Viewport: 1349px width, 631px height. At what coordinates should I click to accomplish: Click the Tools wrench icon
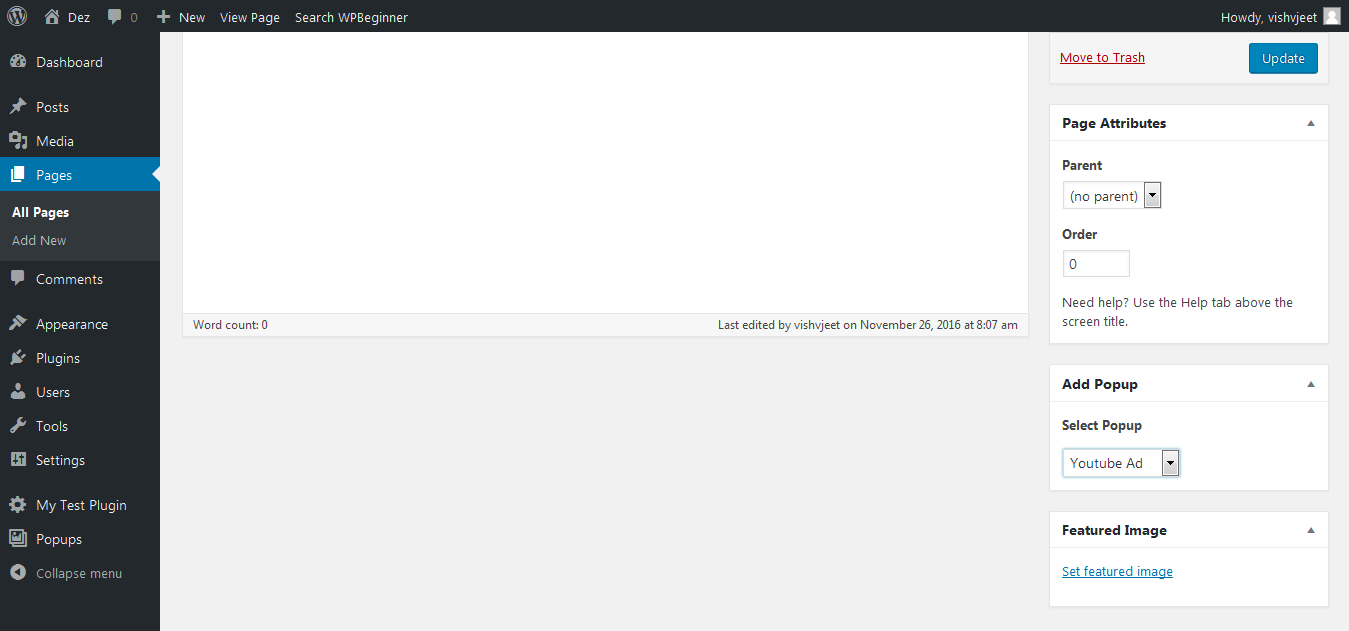tap(18, 426)
